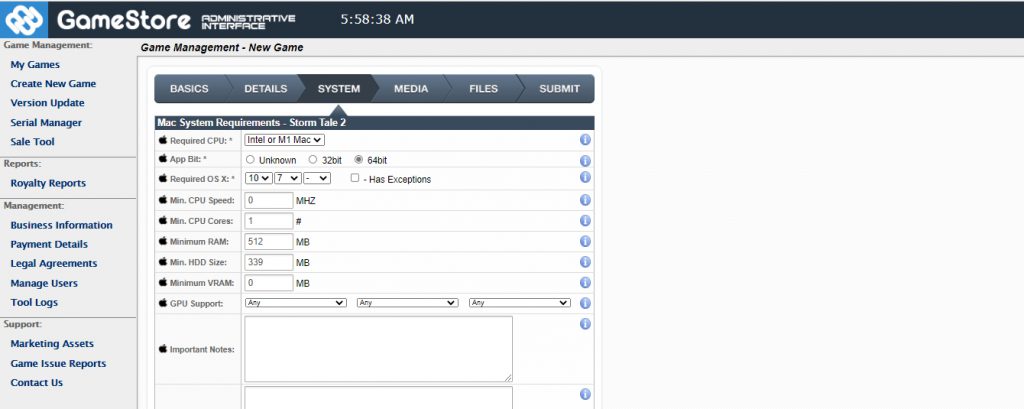Open the OS X major version dropdown
The image size is (1024, 409).
(x=258, y=179)
